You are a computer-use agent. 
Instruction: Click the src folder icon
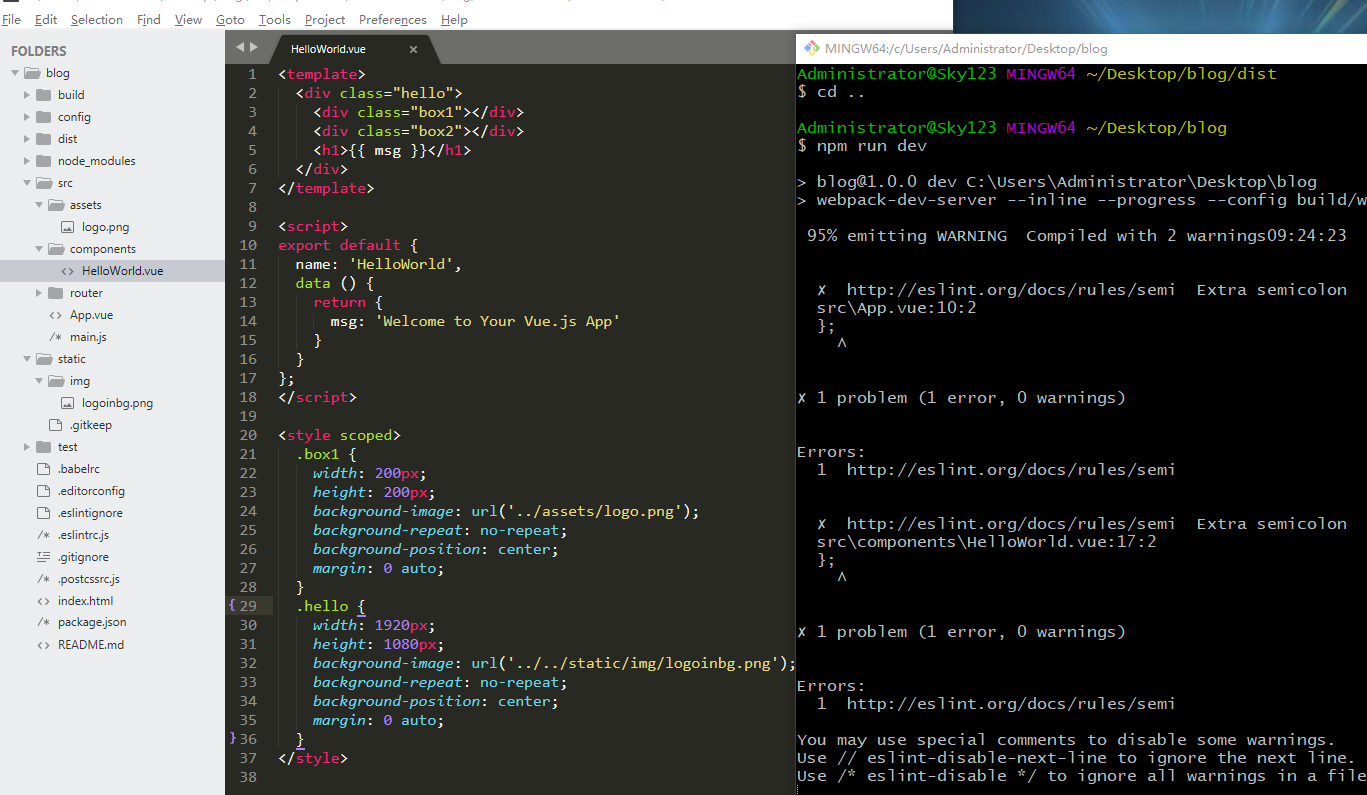[x=43, y=183]
